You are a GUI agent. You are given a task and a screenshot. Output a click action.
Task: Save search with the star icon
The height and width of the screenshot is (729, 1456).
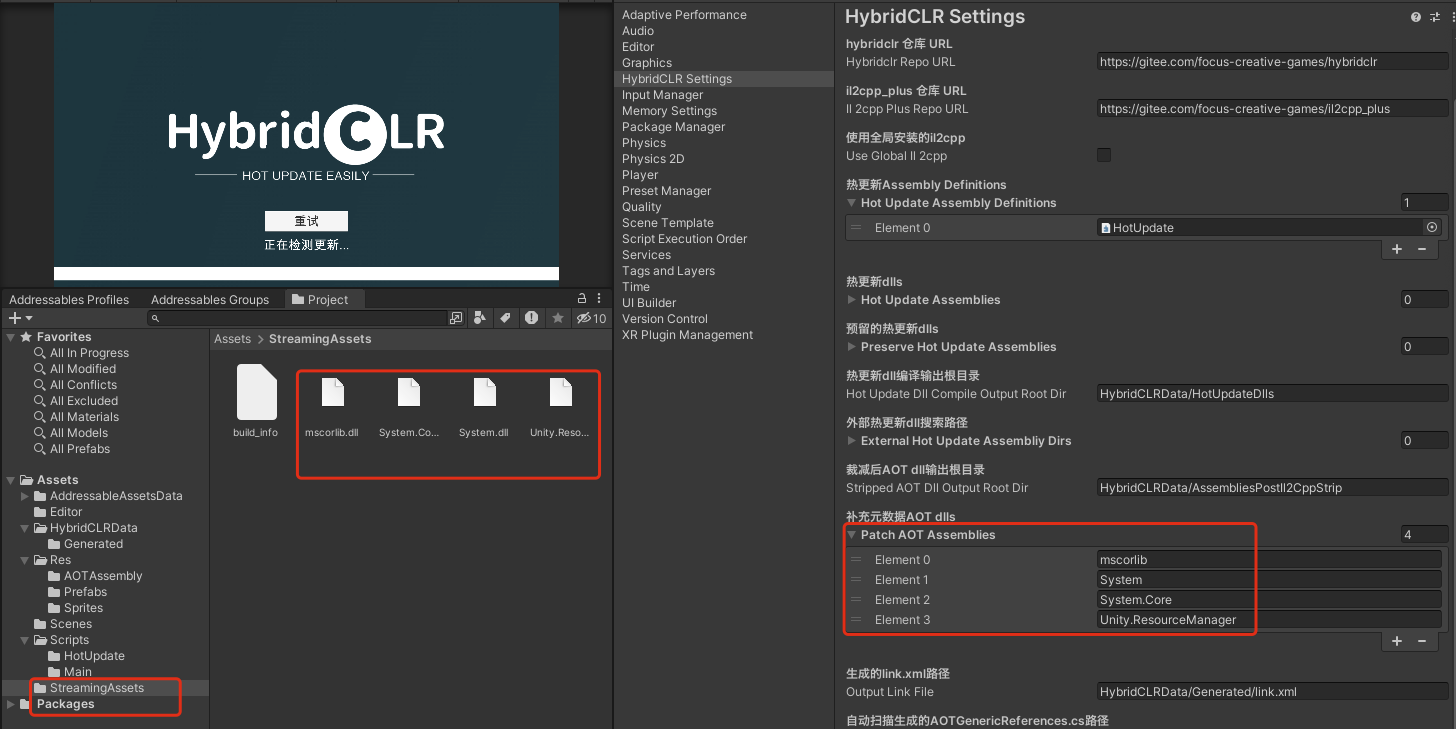(x=558, y=318)
